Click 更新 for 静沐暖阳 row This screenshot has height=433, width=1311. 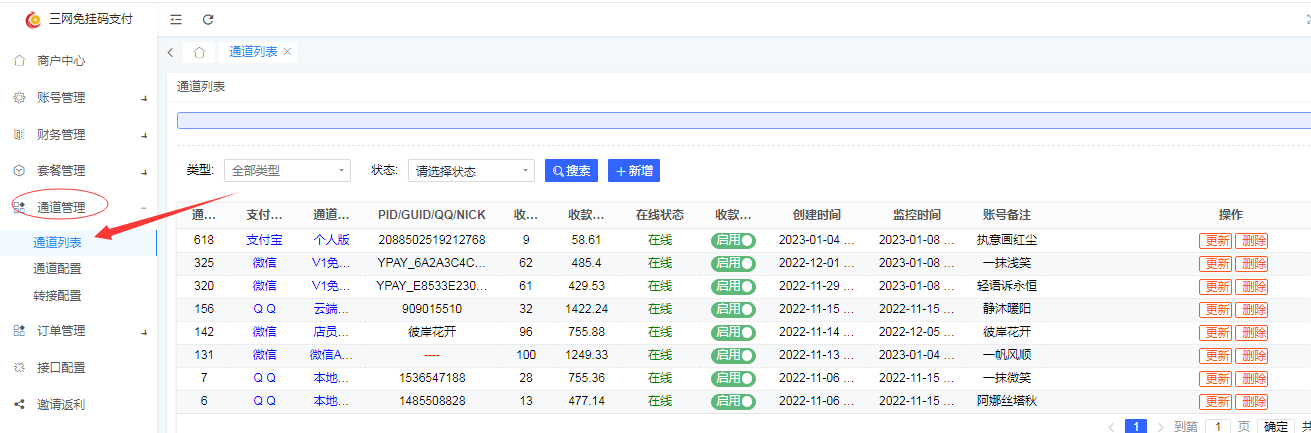tap(1216, 309)
